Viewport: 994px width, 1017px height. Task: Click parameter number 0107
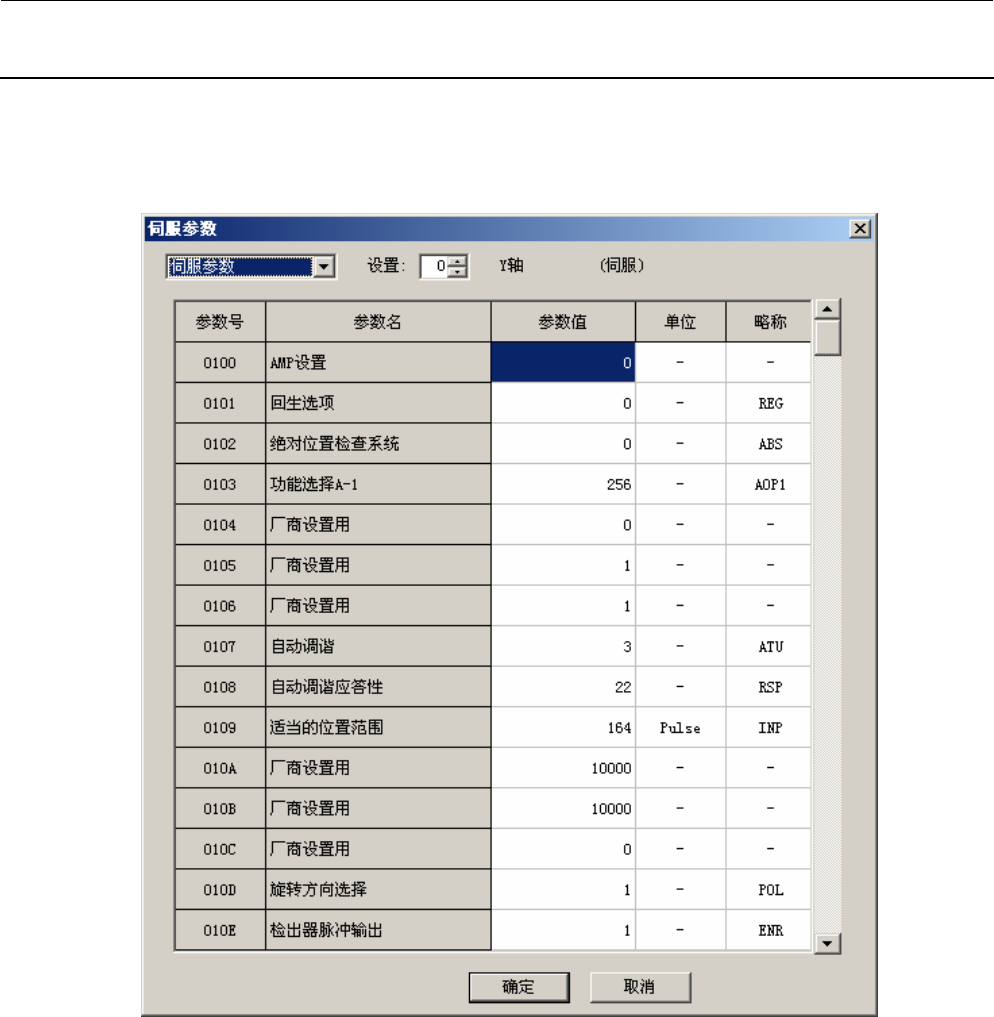point(220,647)
